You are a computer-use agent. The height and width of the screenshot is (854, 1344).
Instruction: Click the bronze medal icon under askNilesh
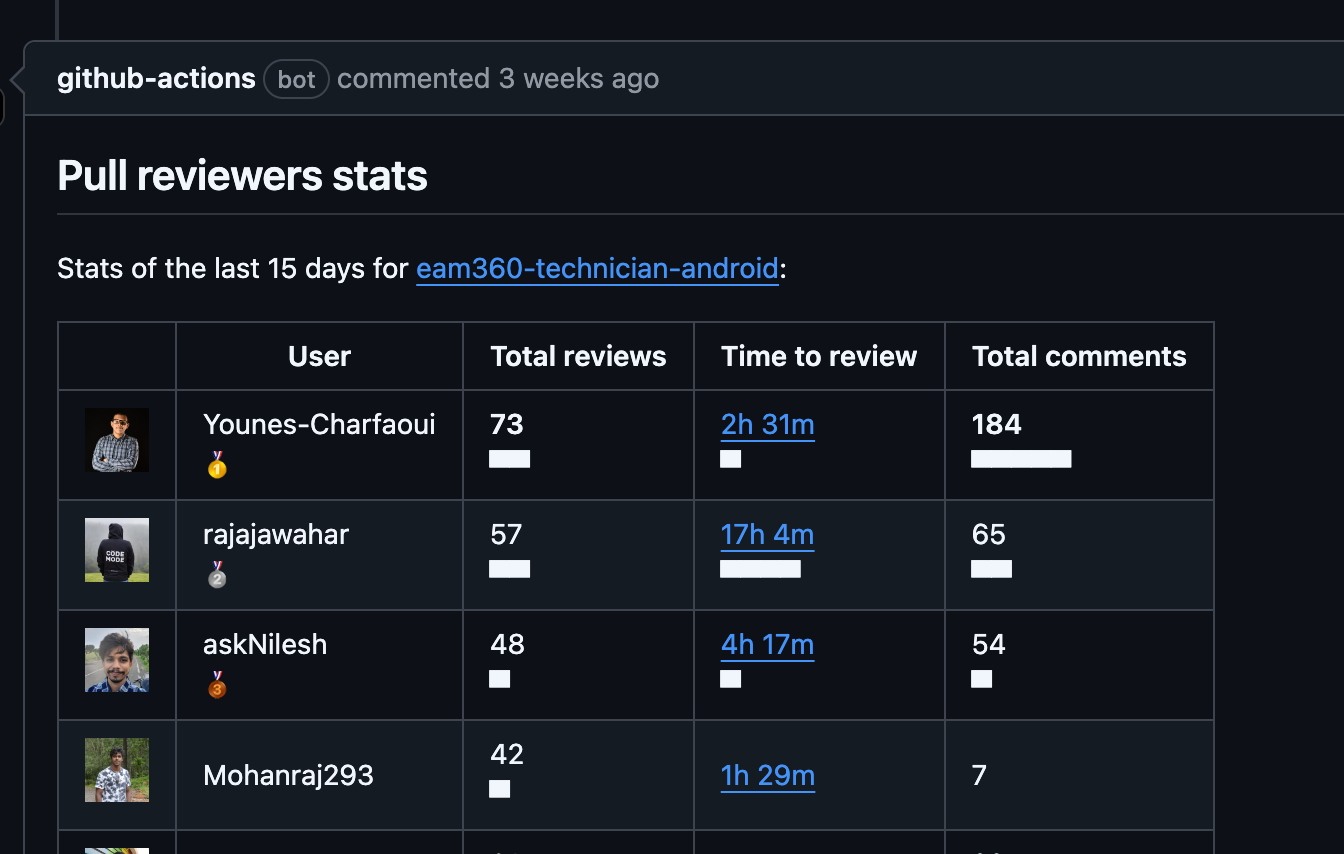217,685
